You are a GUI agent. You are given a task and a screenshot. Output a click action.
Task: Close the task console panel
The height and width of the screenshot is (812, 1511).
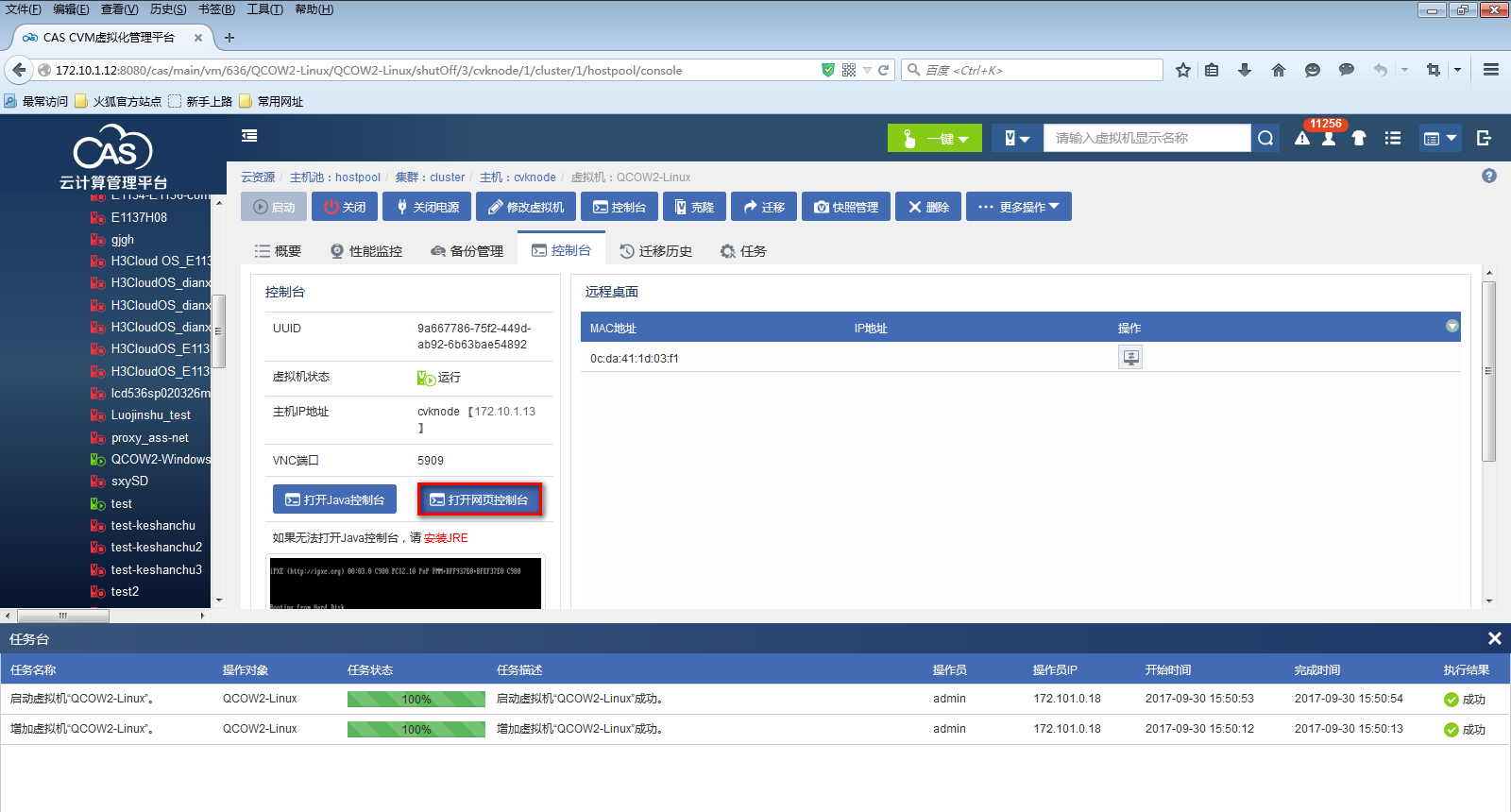1494,639
